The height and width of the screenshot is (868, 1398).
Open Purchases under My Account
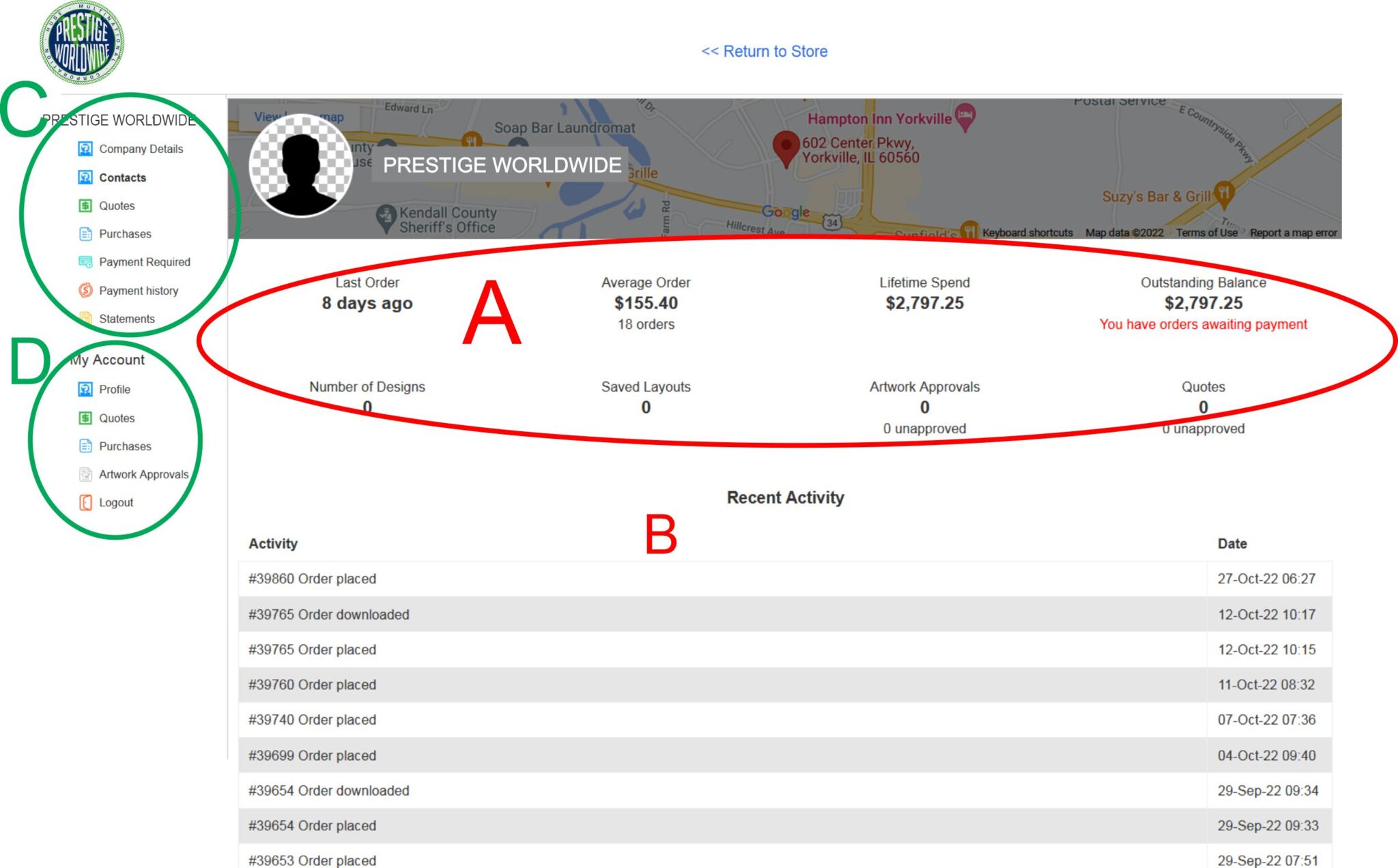point(125,446)
